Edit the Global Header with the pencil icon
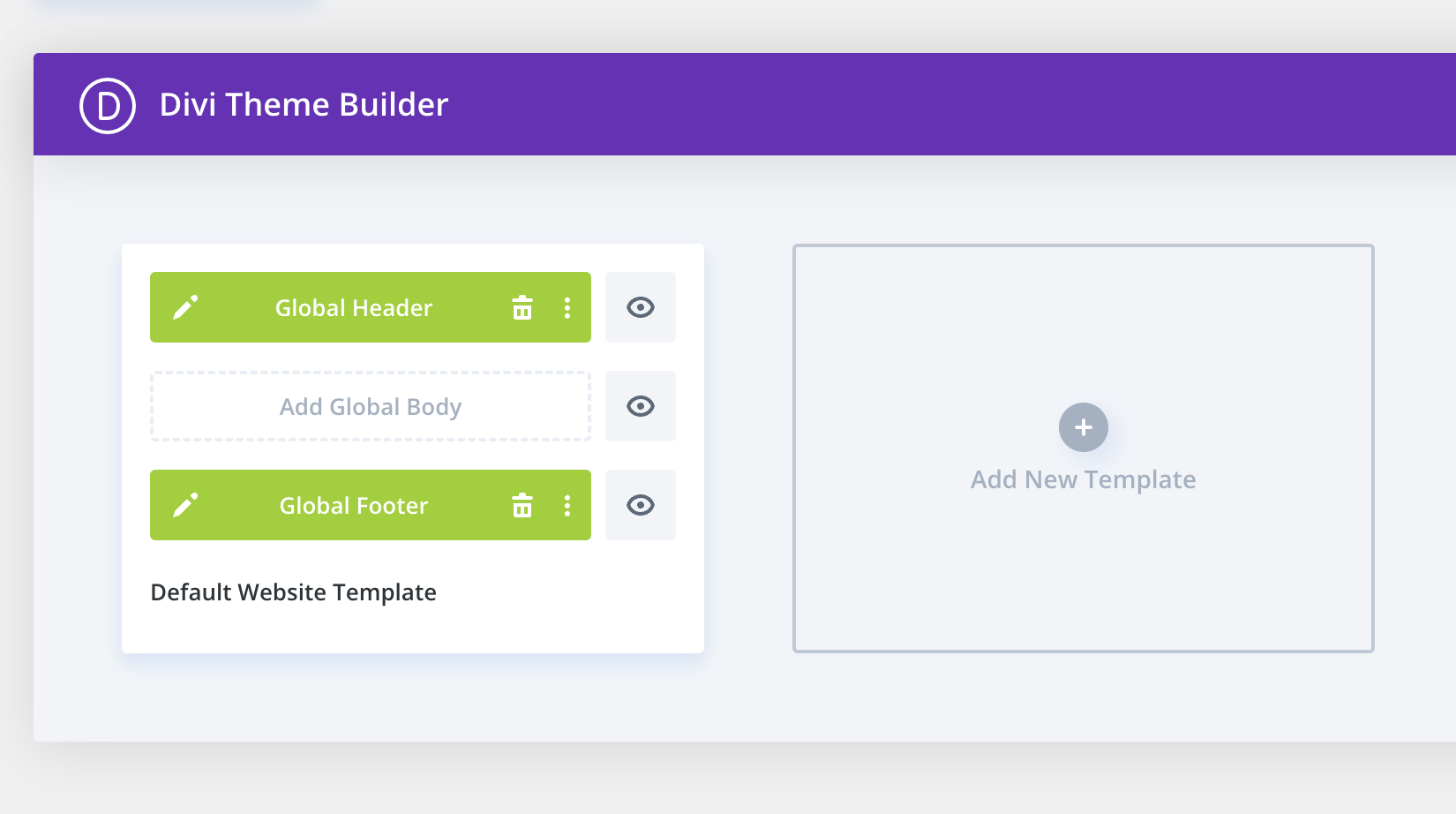1456x814 pixels. click(x=185, y=307)
